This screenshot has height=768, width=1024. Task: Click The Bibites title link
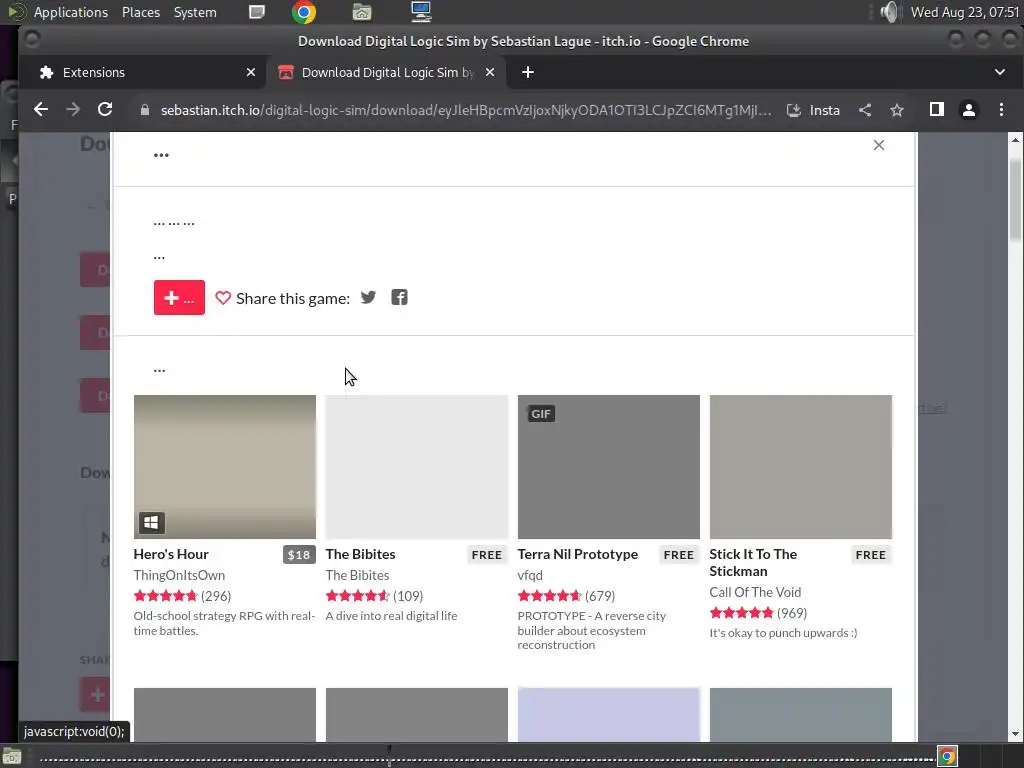pyautogui.click(x=360, y=554)
